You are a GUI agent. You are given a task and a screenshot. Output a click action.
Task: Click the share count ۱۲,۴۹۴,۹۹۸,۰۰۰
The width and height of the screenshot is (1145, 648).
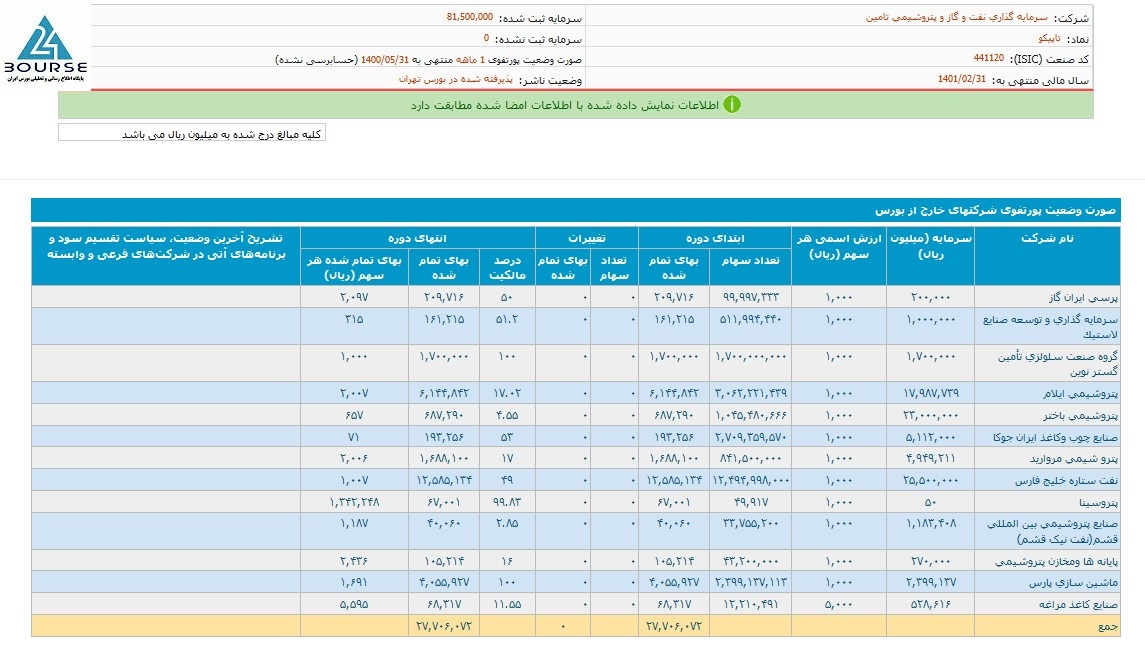pyautogui.click(x=750, y=480)
